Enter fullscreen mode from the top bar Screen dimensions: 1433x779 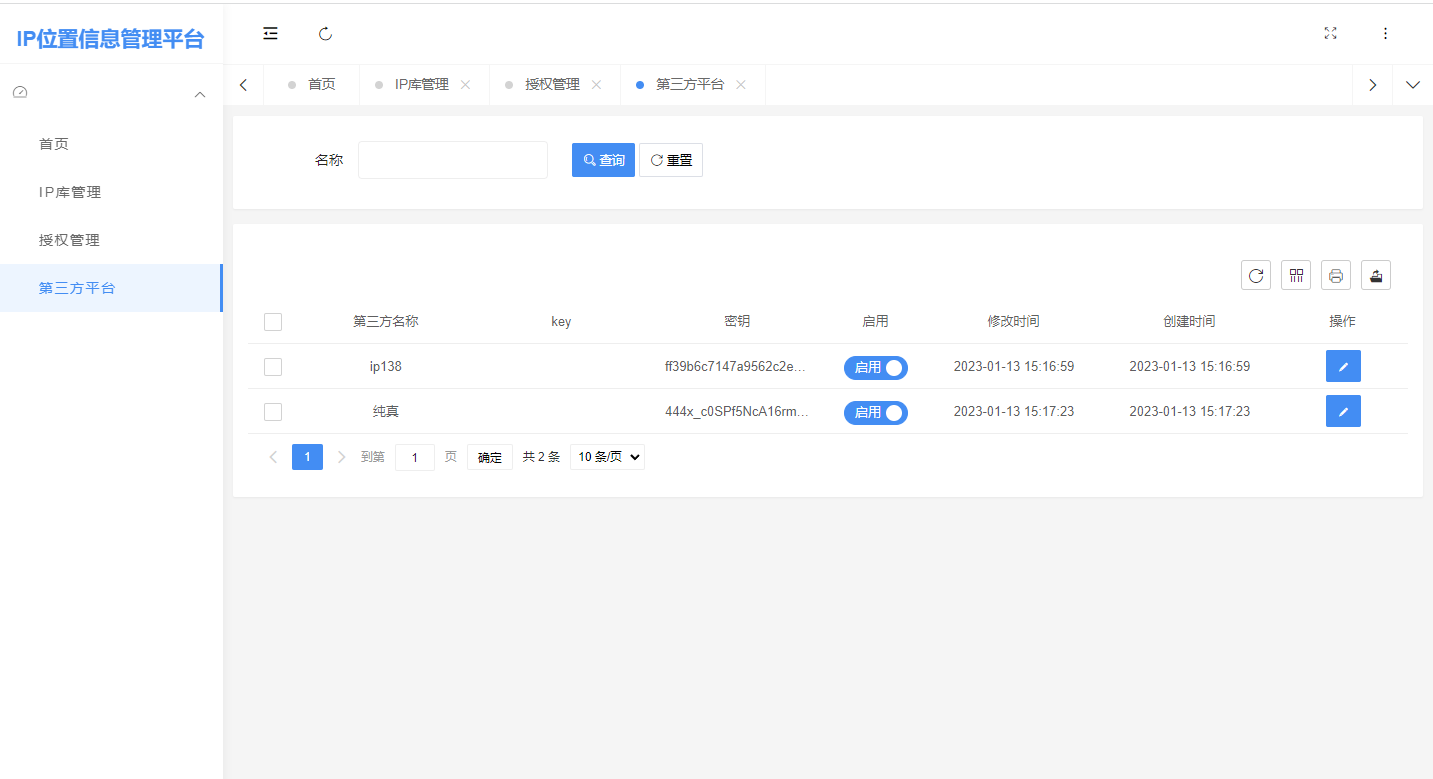(x=1330, y=33)
